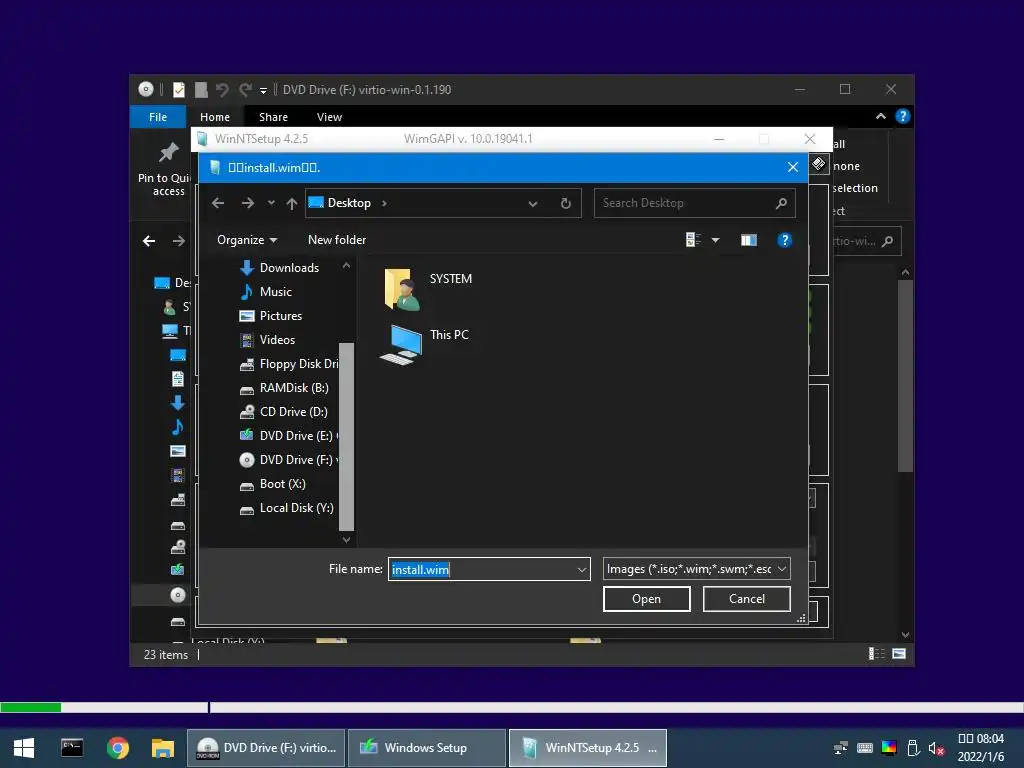
Task: Open the View tab in Explorer ribbon
Action: (329, 117)
